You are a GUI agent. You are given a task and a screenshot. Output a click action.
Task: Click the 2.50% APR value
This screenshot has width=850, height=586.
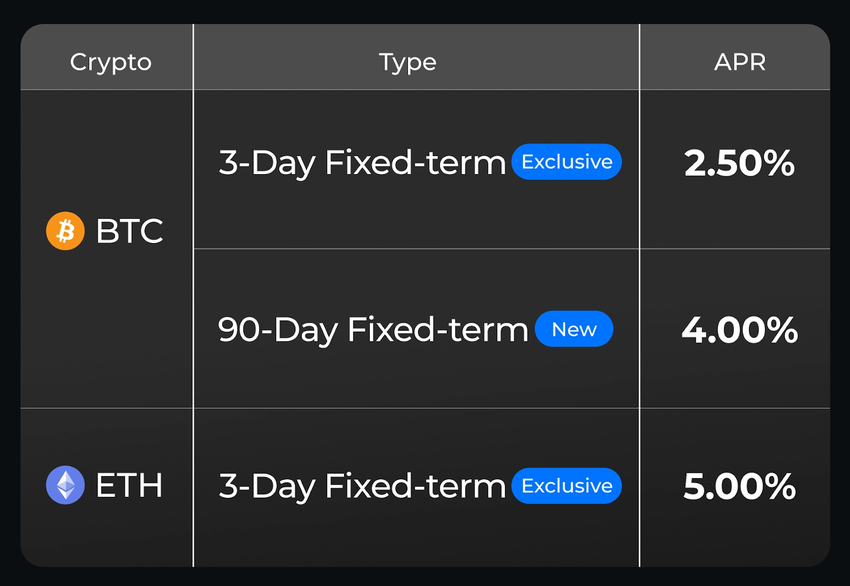739,163
